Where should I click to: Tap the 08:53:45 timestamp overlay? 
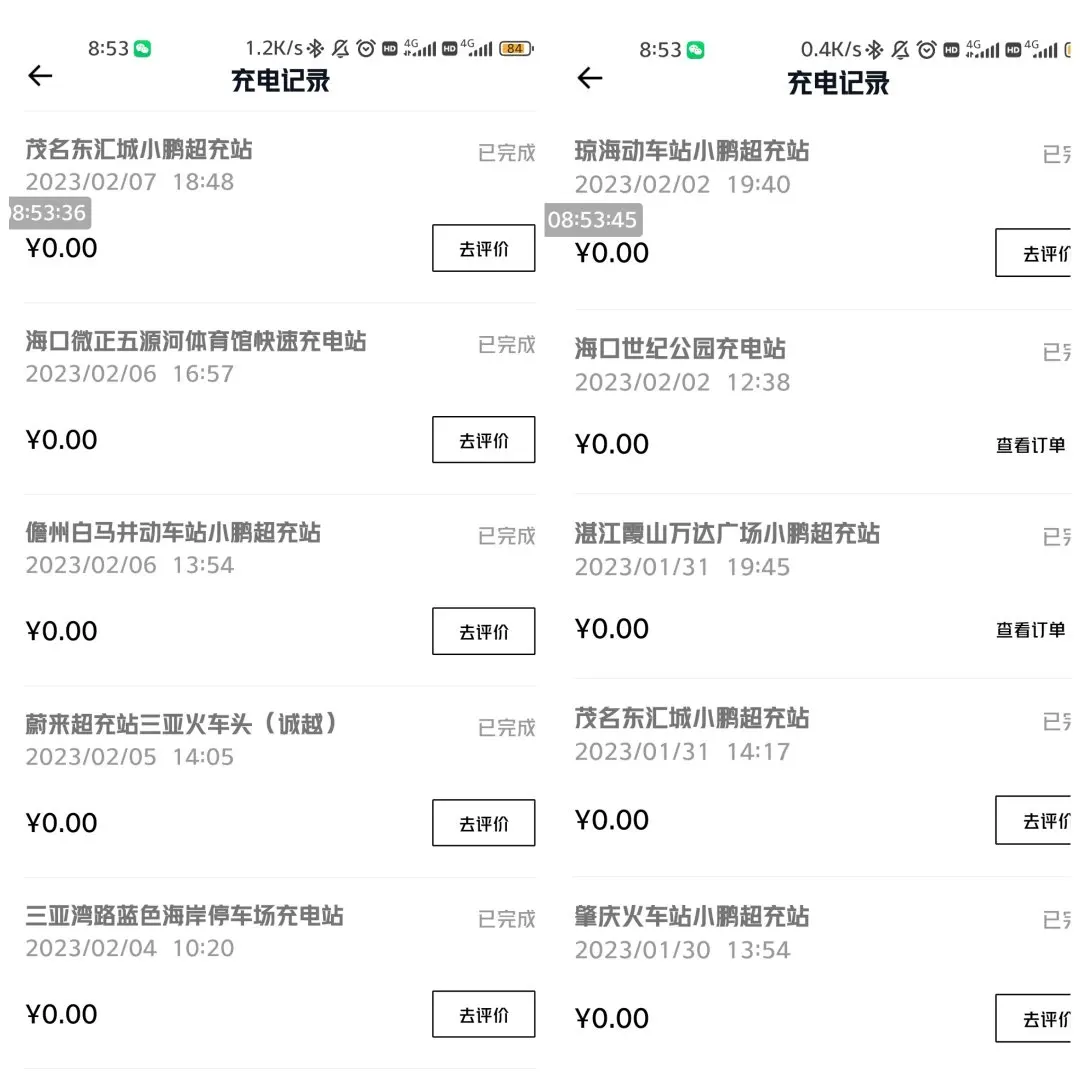pos(593,220)
